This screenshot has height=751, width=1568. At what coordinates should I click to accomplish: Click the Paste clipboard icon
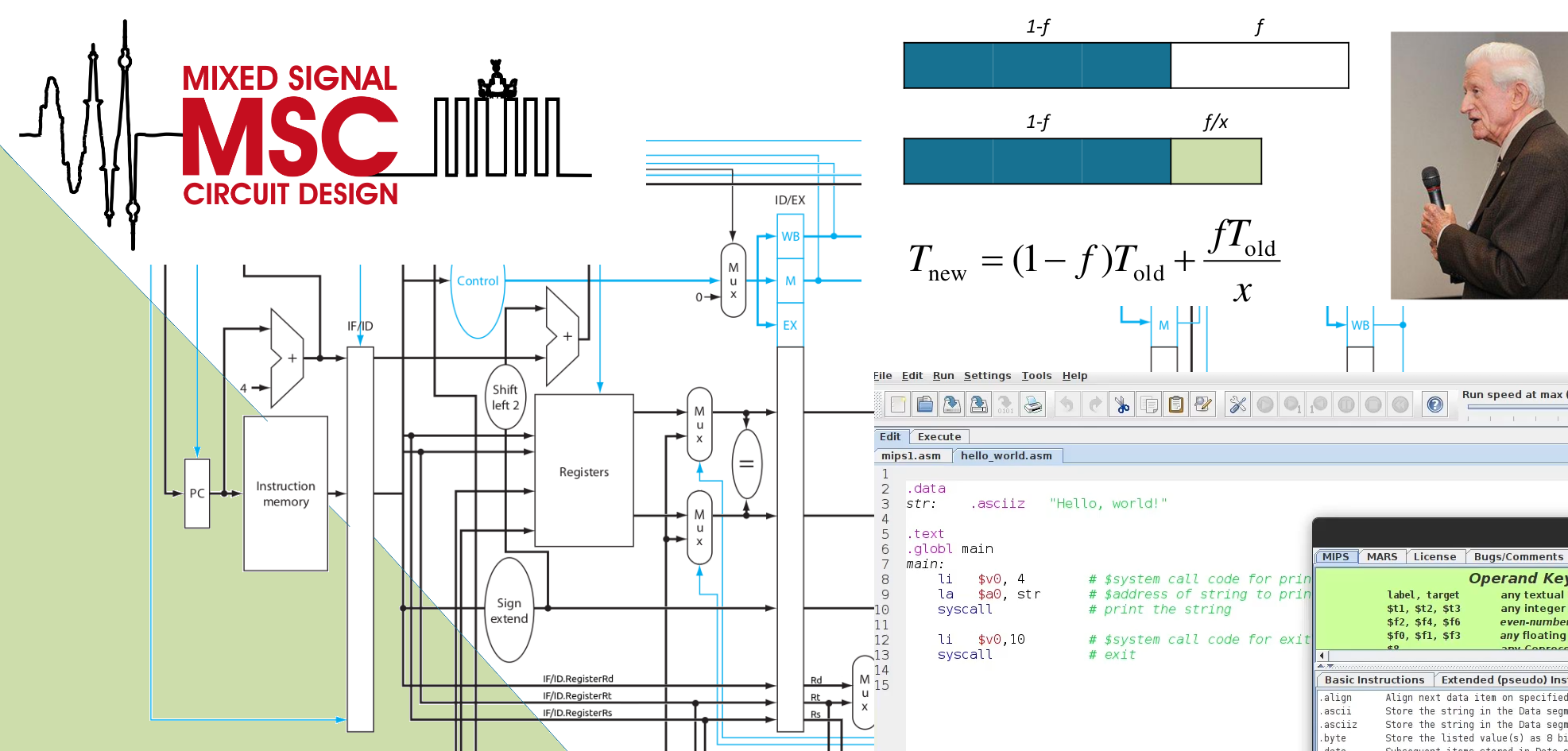1176,405
